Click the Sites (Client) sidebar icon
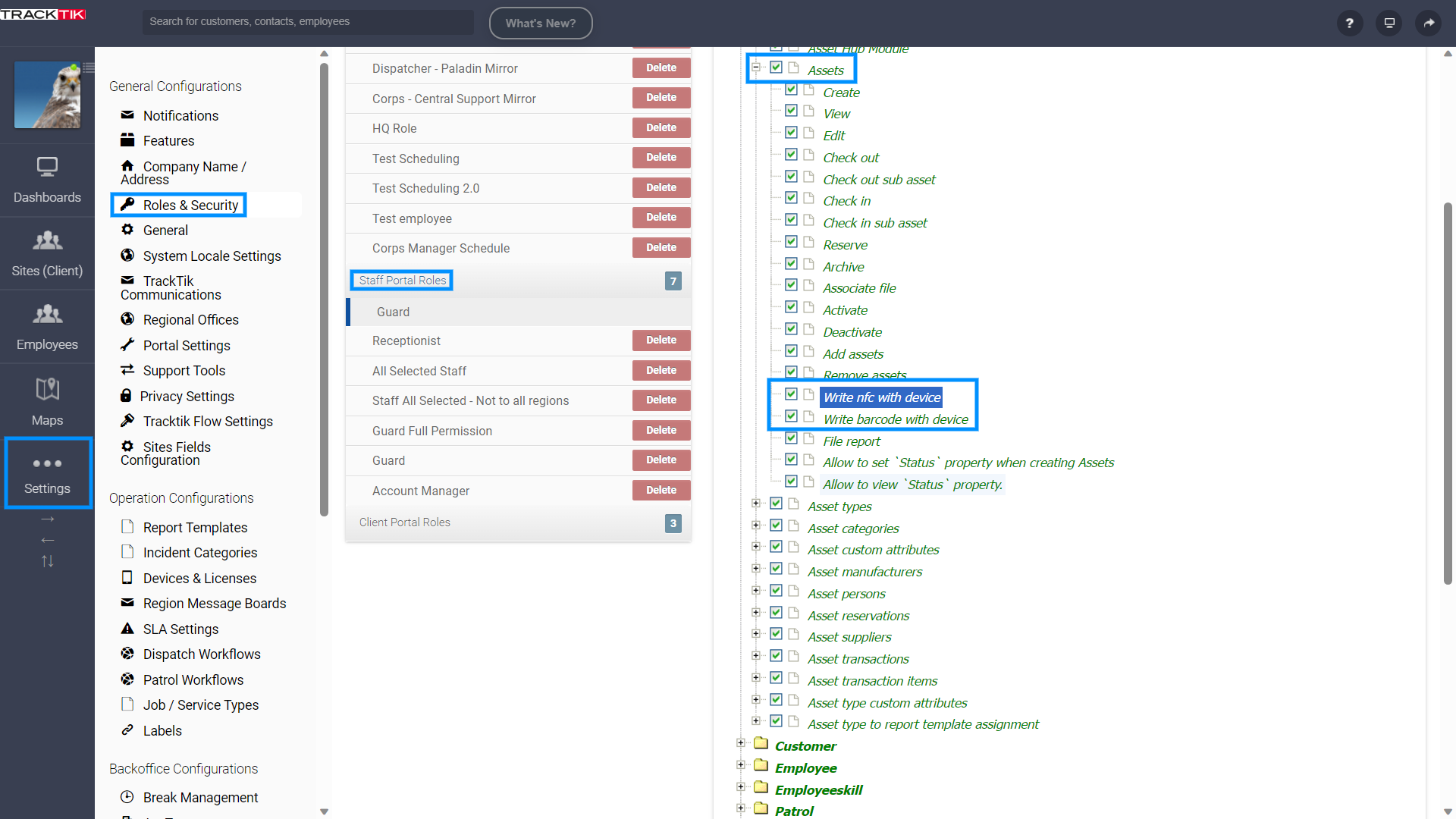The width and height of the screenshot is (1456, 819). click(x=47, y=253)
